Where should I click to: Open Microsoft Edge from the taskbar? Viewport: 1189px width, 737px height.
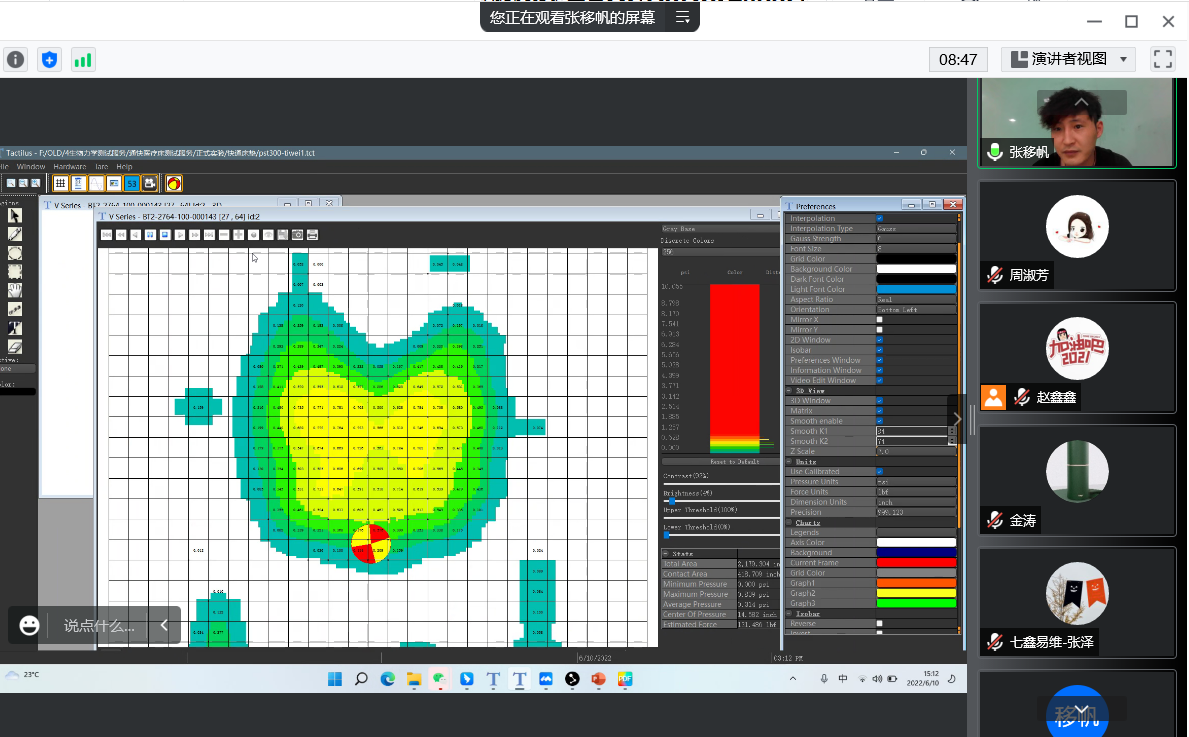[387, 679]
